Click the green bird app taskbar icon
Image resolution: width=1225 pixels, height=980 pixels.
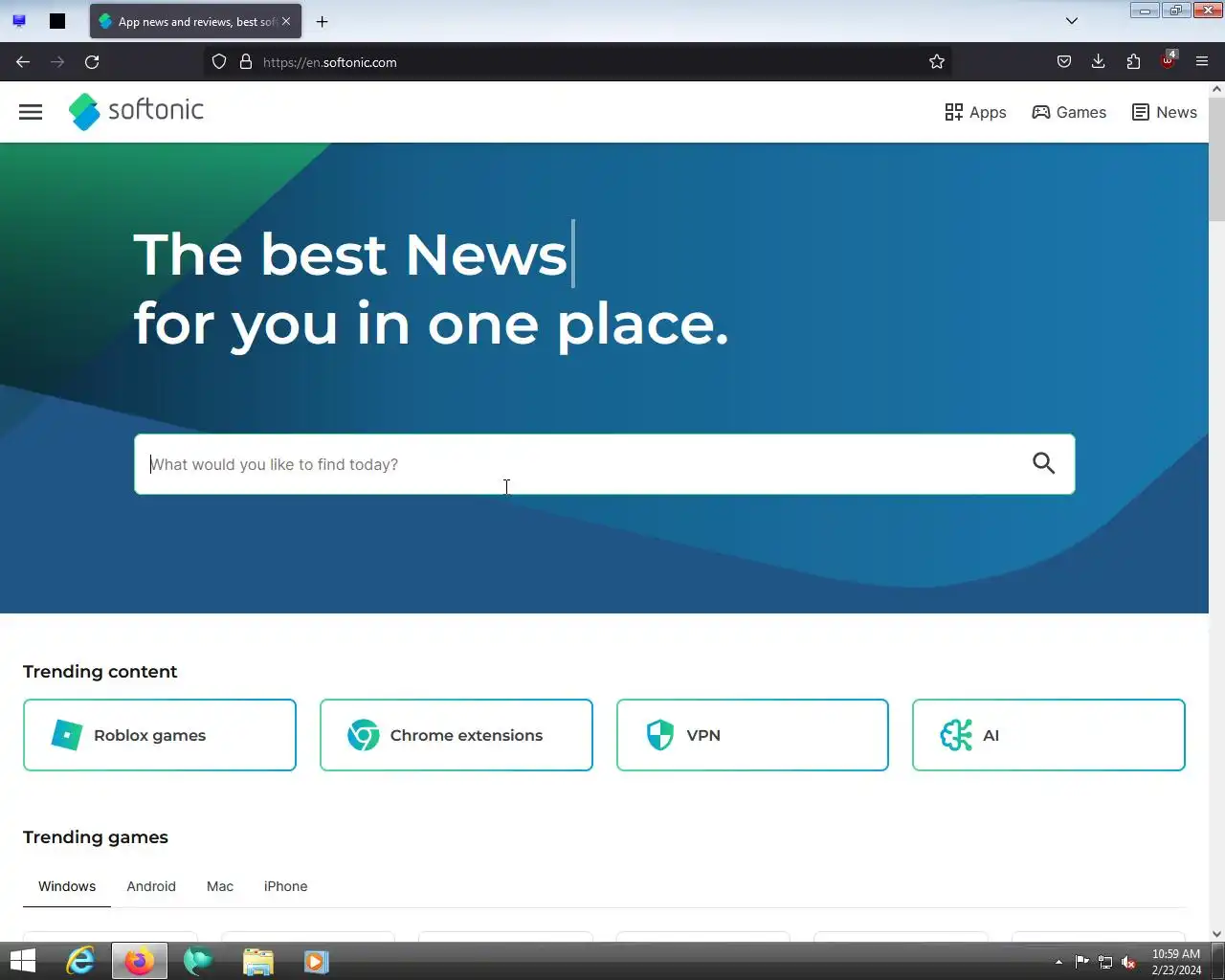click(199, 961)
